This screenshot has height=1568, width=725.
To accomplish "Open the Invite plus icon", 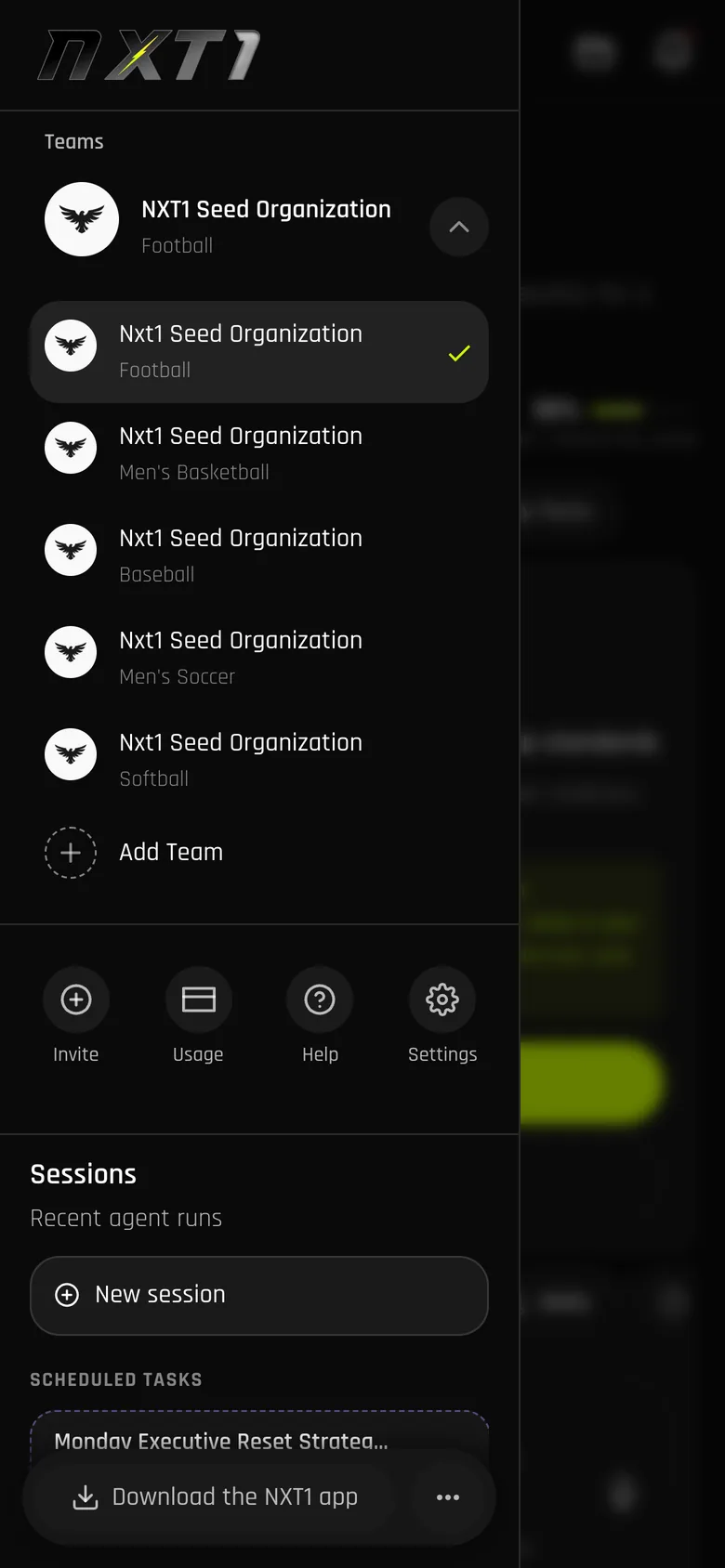I will tap(76, 1000).
